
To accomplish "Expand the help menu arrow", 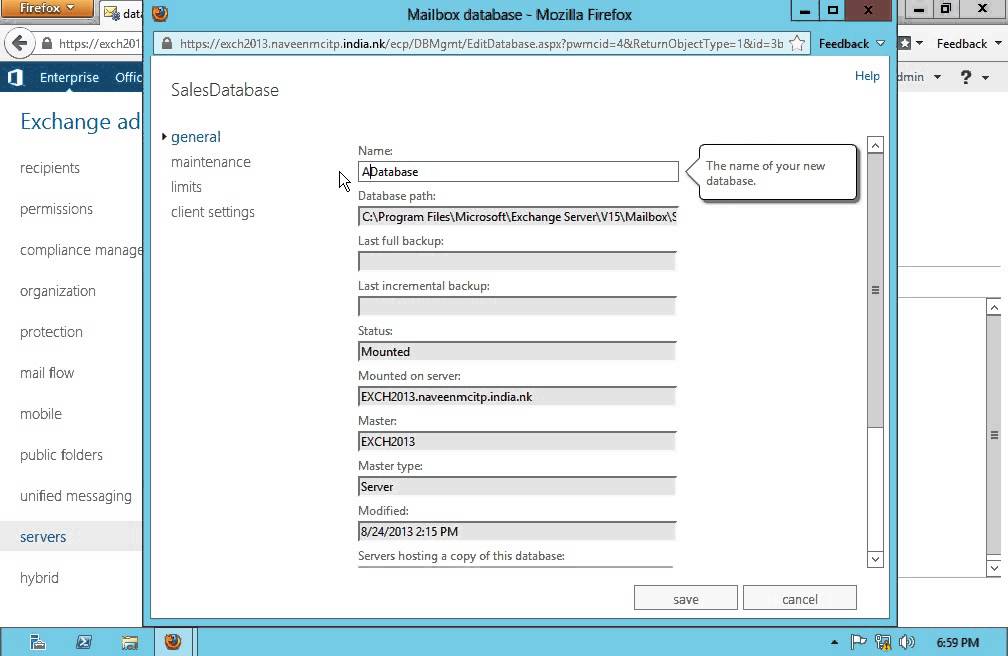I will point(986,78).
